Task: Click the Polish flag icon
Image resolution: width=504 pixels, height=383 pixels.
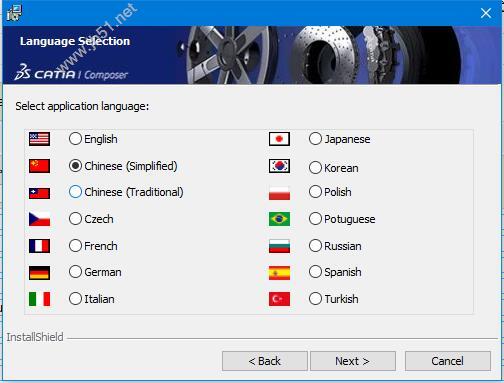Action: pyautogui.click(x=279, y=193)
